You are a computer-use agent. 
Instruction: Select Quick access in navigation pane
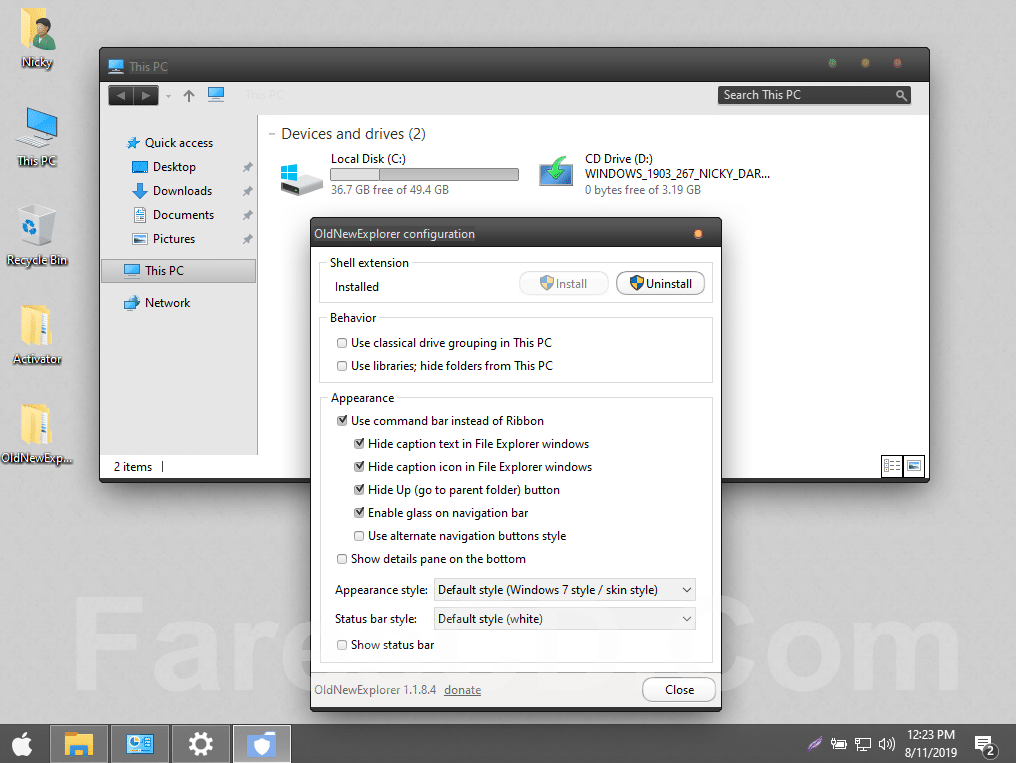(x=179, y=143)
